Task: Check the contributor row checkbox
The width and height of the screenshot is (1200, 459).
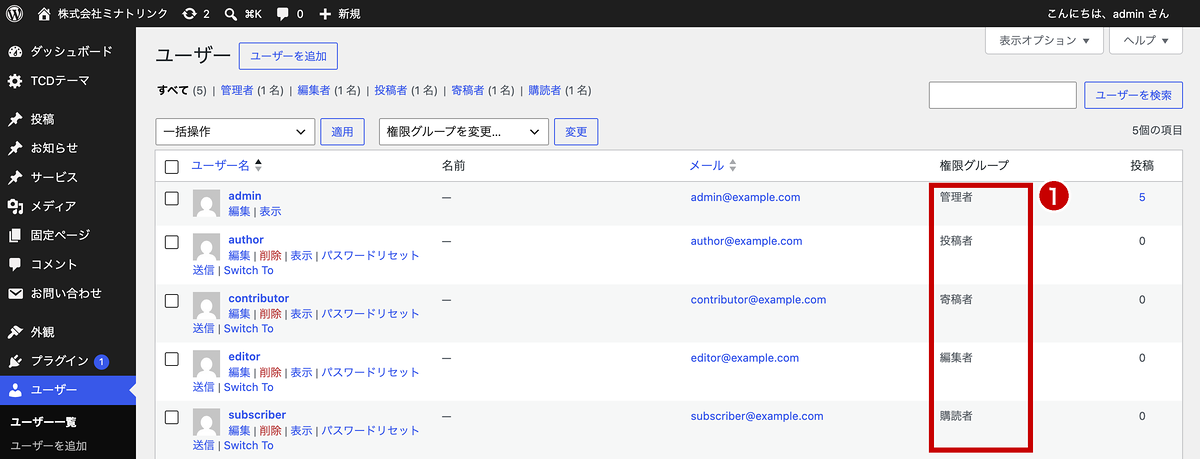Action: (x=172, y=300)
